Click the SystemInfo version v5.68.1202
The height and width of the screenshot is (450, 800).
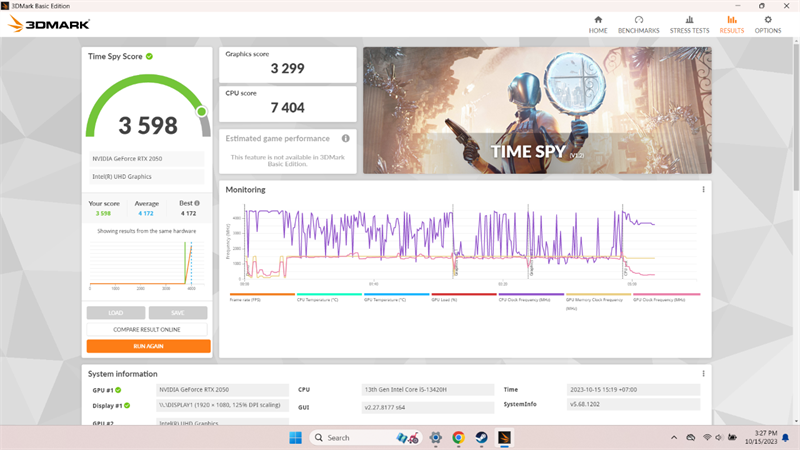coord(633,404)
